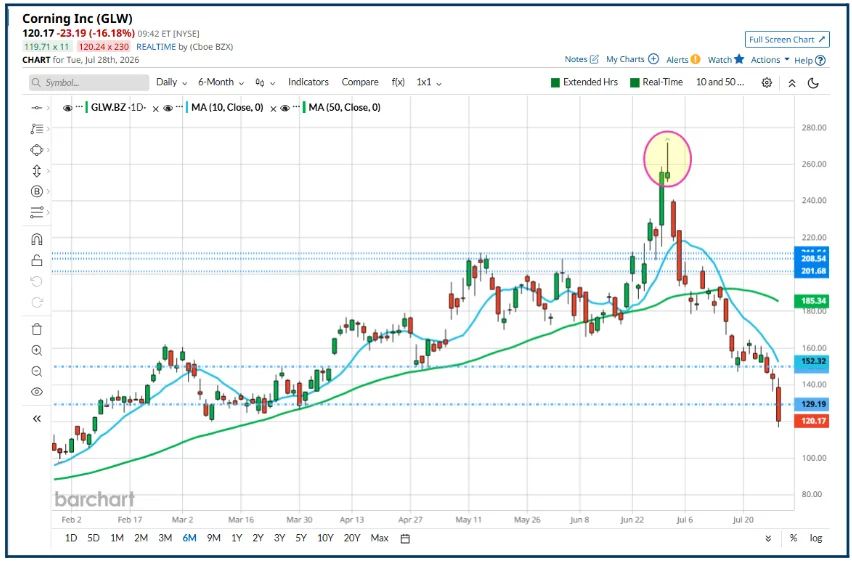This screenshot has width=852, height=561.
Task: Select the 9M range tab
Action: pos(214,538)
